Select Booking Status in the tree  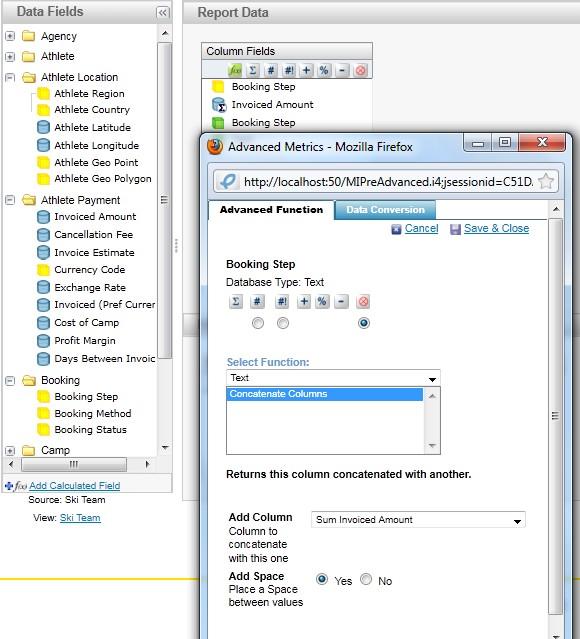90,430
